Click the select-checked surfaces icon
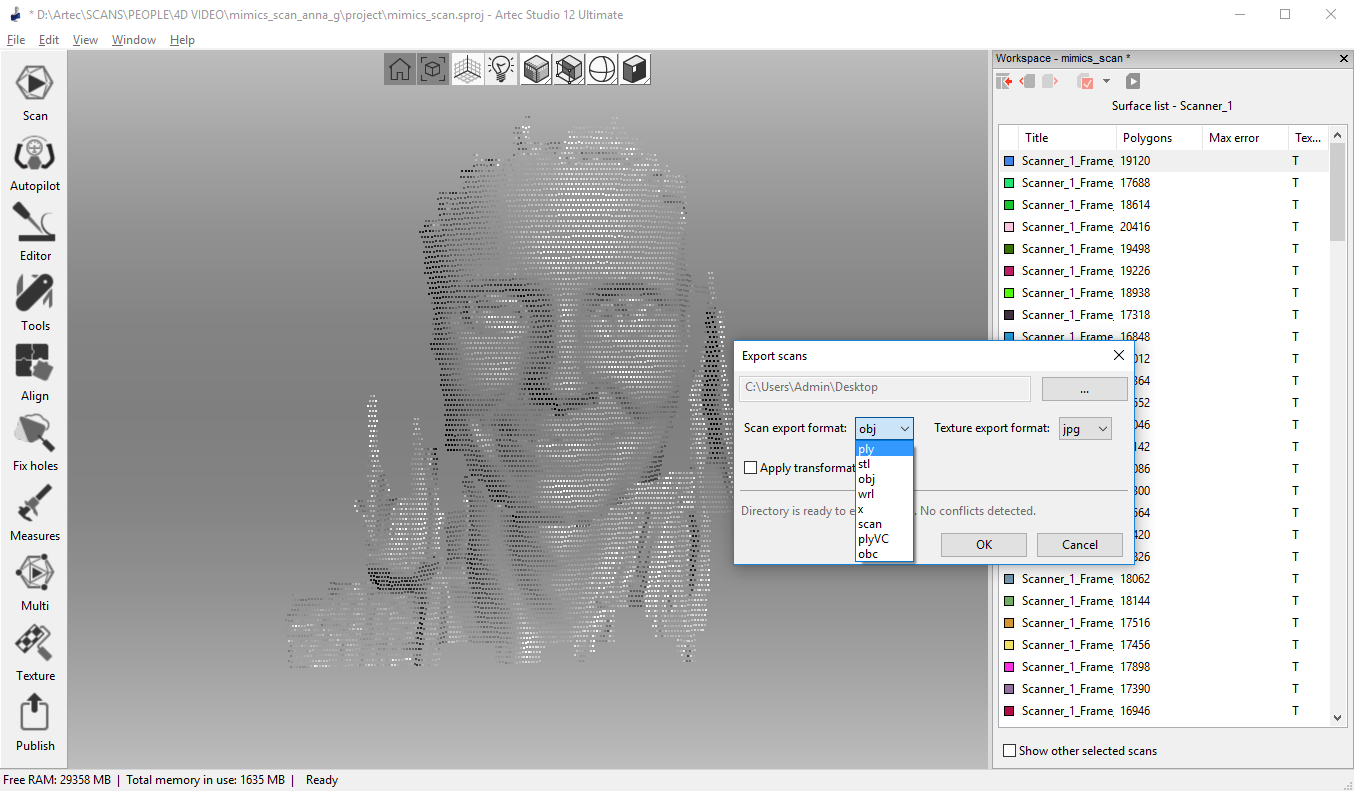 [x=1085, y=82]
